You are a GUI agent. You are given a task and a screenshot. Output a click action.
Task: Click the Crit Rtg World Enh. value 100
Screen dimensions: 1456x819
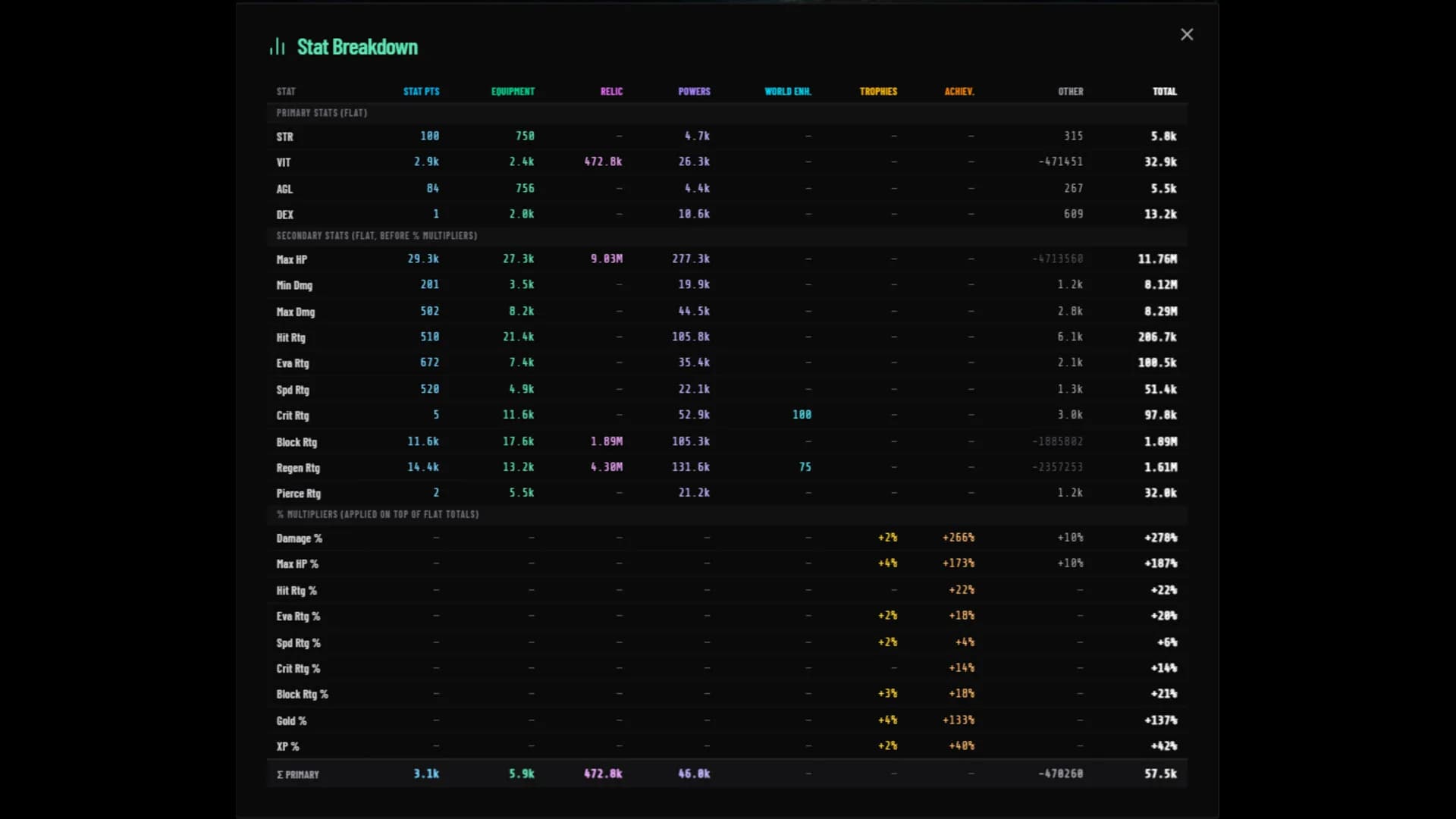[802, 415]
